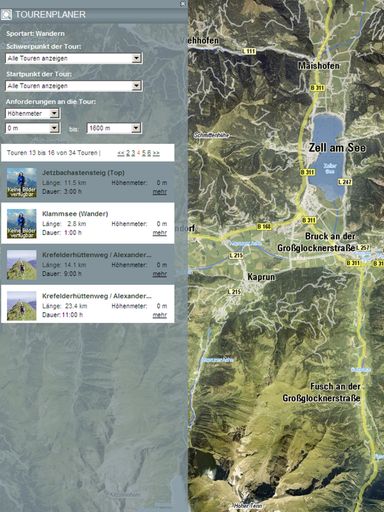Viewport: 384px width, 512px height.
Task: Click Klammsee tour thumbnail image
Action: click(22, 223)
